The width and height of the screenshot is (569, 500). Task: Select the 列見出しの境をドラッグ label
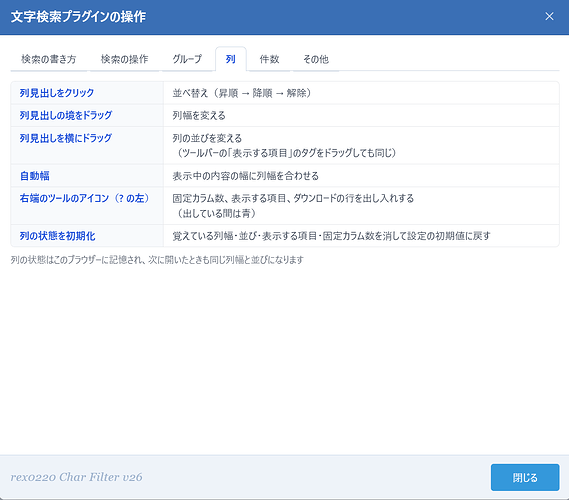[66, 115]
